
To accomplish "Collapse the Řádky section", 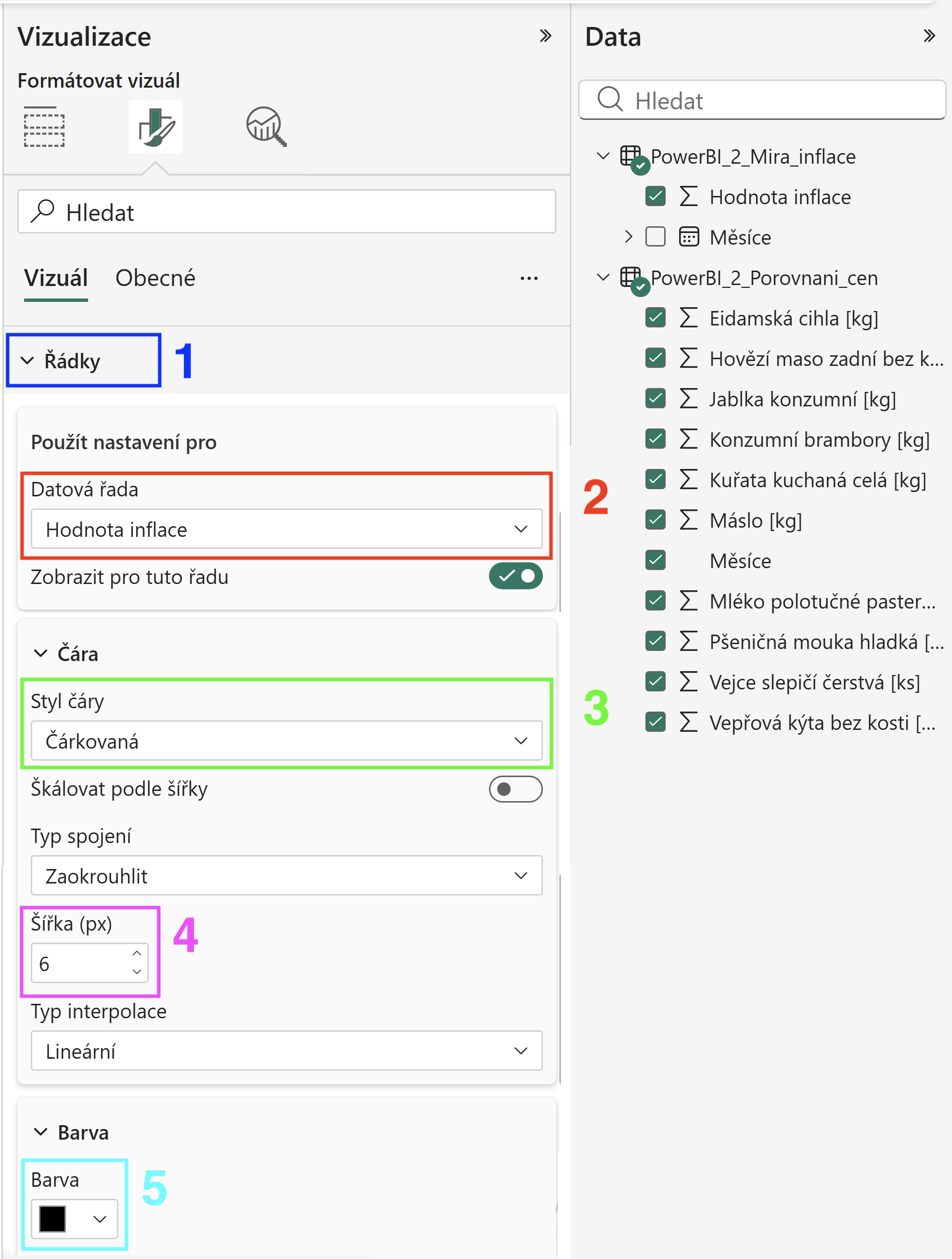I will click(x=27, y=360).
